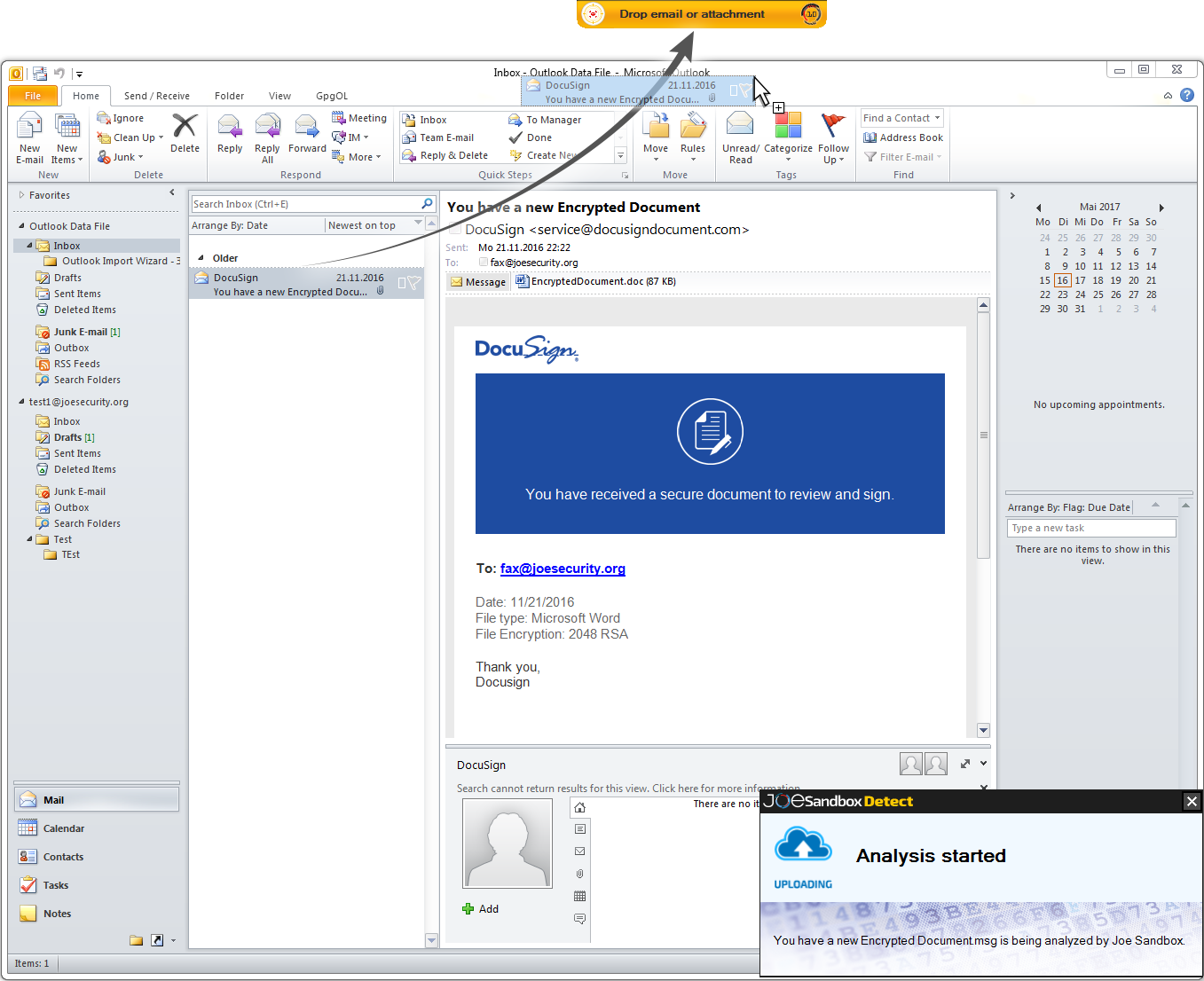Open the Notes navigation pane
The image size is (1204, 981).
click(97, 914)
